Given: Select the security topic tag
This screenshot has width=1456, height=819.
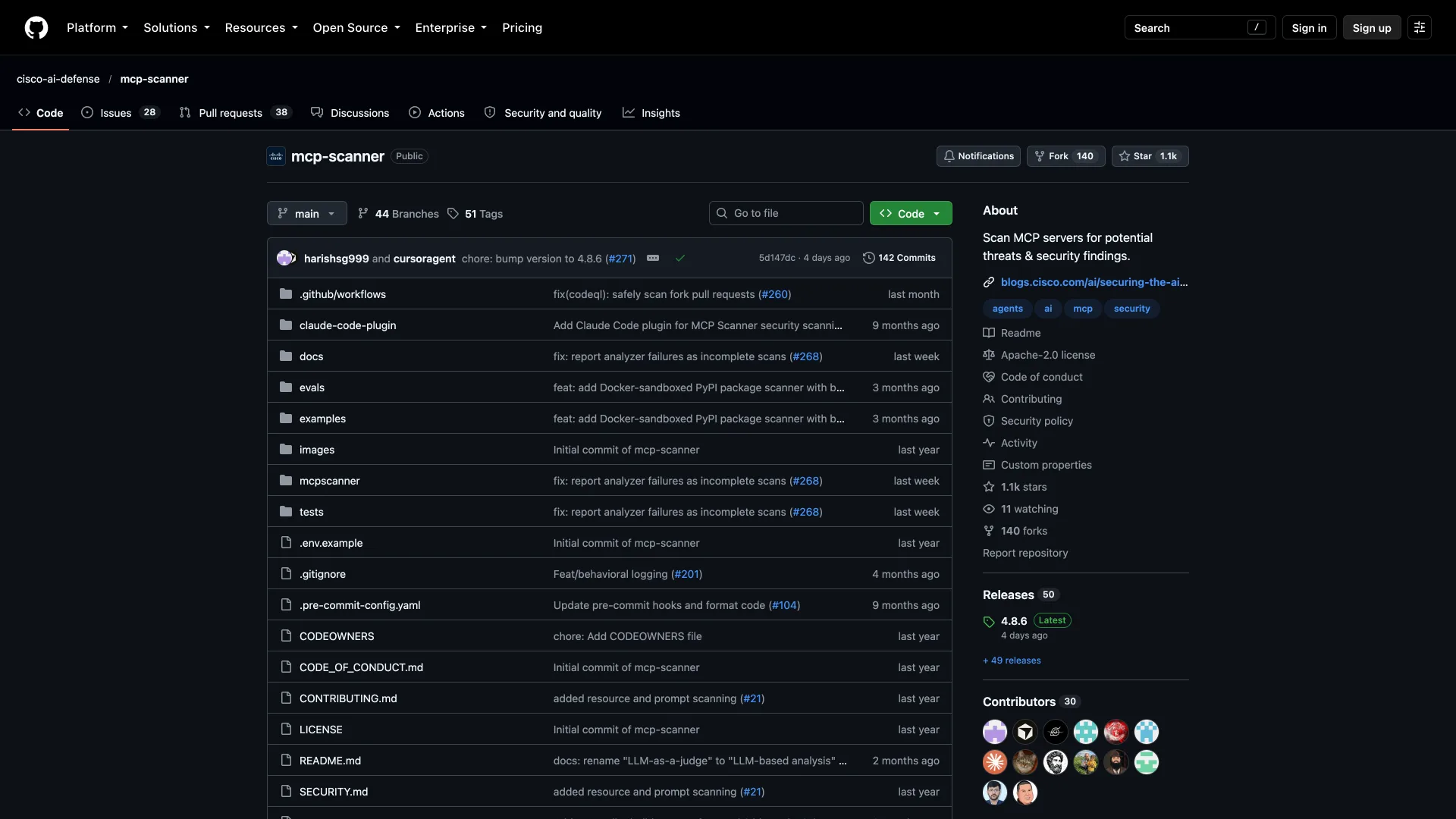Looking at the screenshot, I should coord(1131,309).
